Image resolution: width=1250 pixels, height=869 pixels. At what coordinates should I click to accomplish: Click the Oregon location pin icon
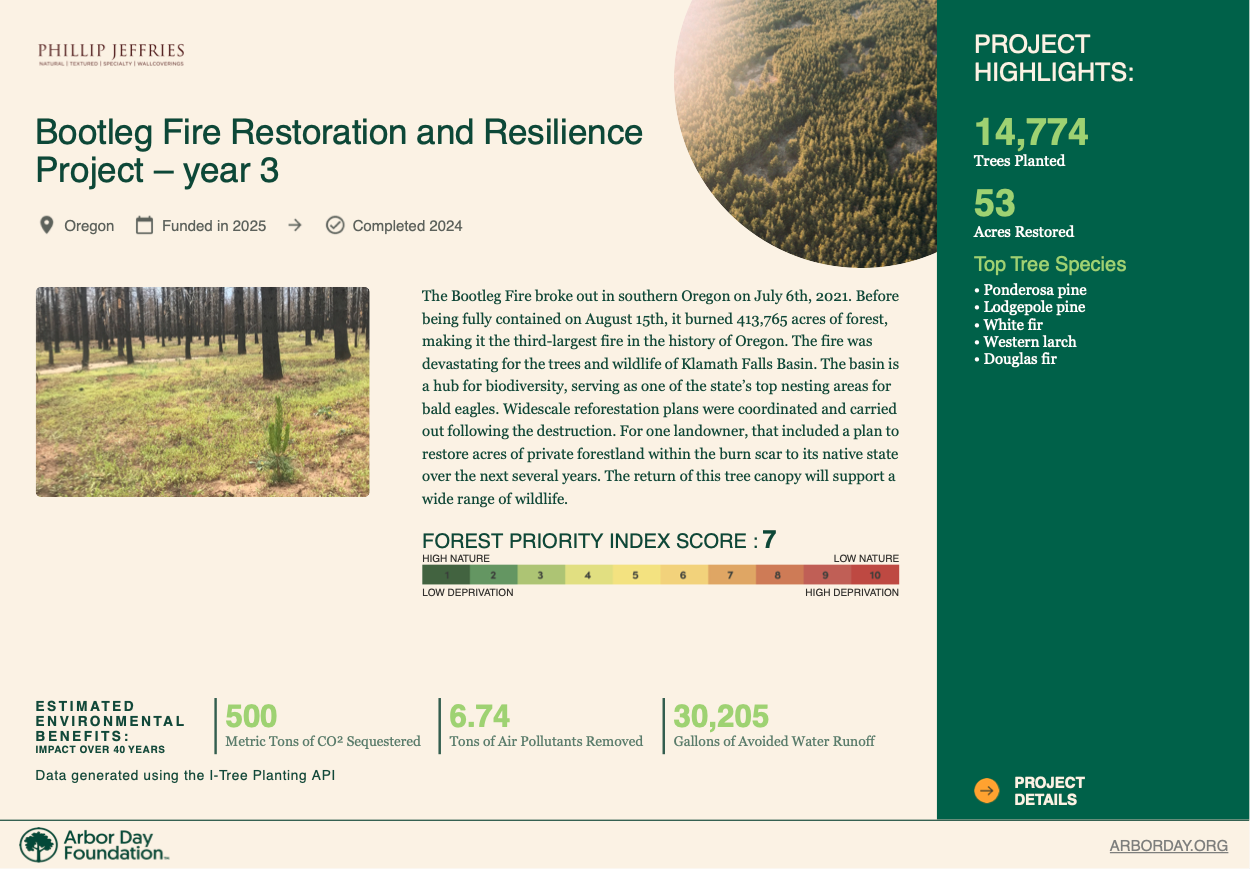46,225
